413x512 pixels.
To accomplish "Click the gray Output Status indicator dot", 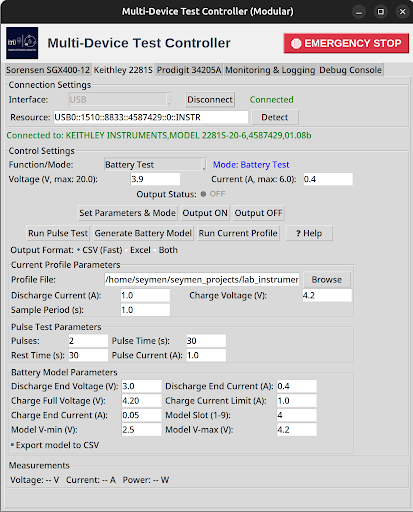I will point(203,194).
